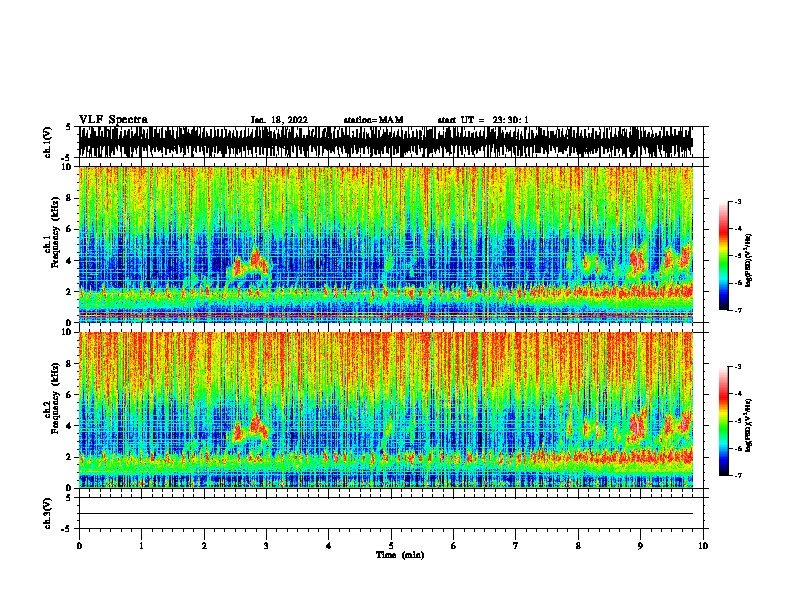Click the ch.1 waveform strip at top
The width and height of the screenshot is (792, 612).
coord(386,142)
